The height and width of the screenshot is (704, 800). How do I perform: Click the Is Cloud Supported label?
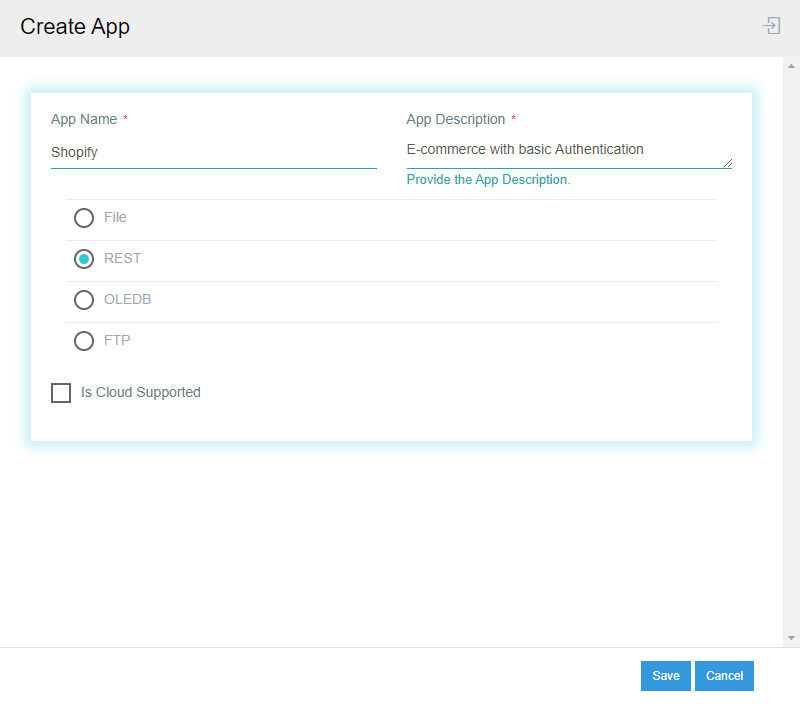pyautogui.click(x=141, y=392)
